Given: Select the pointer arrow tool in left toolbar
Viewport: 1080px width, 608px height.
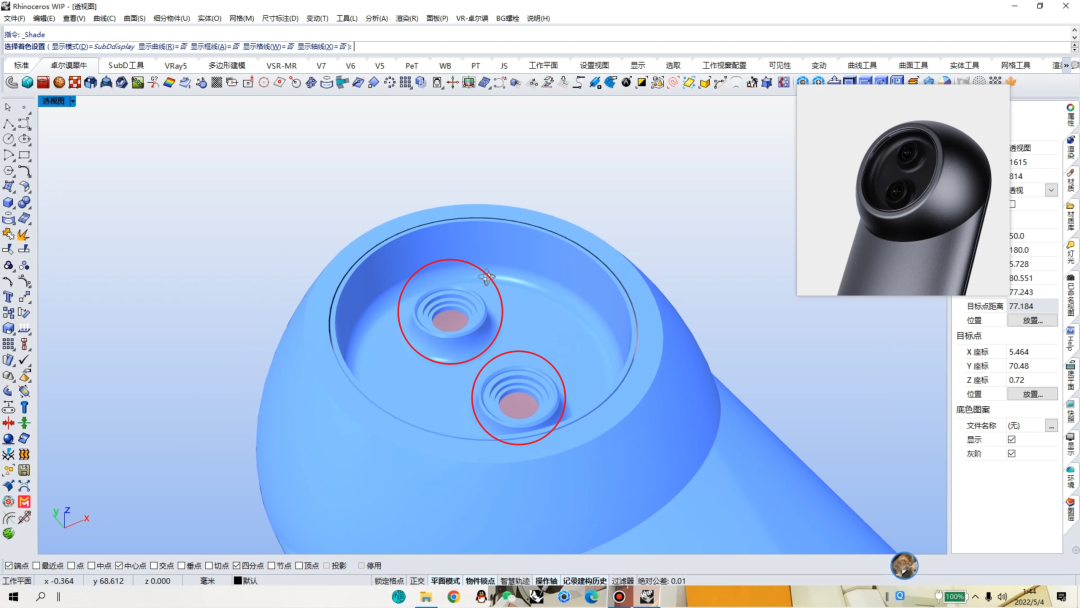Looking at the screenshot, I should [x=8, y=107].
